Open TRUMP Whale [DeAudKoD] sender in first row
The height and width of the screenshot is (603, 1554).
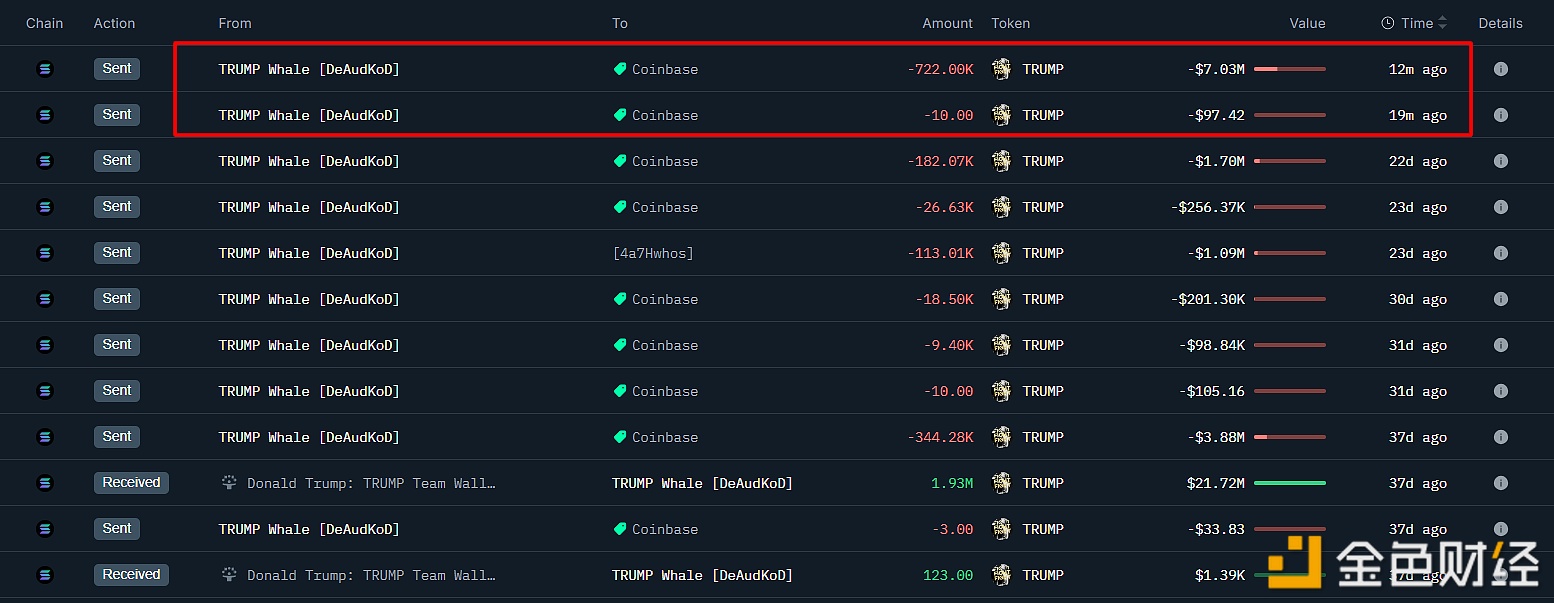click(x=308, y=69)
